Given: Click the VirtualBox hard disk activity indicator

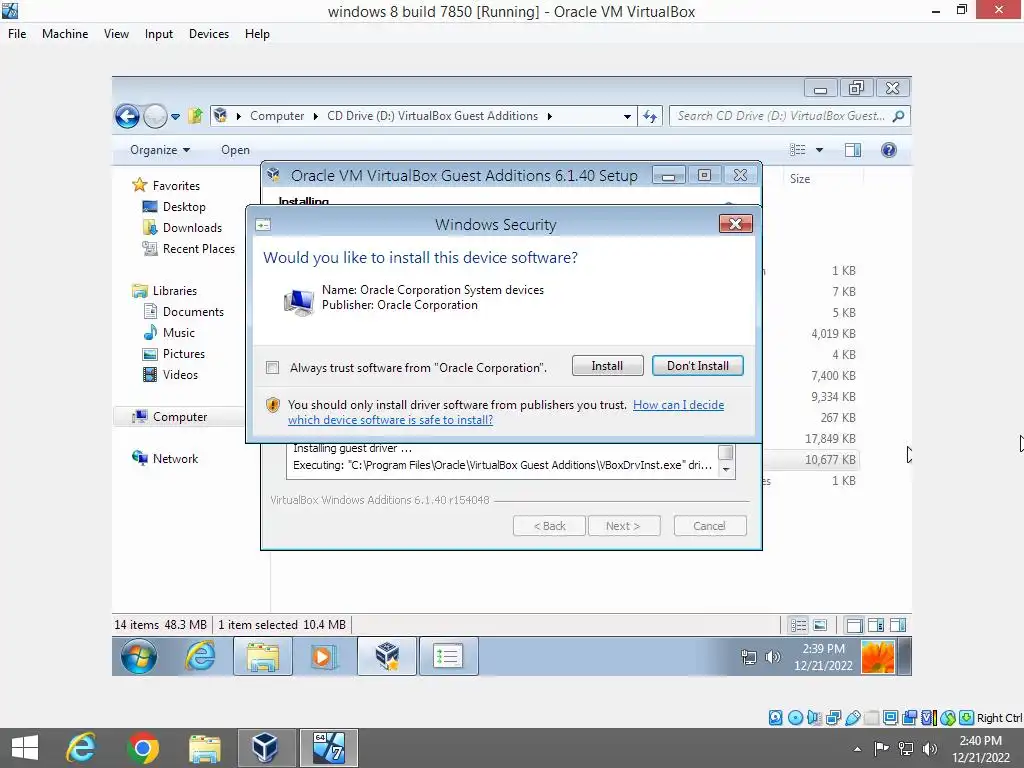Looking at the screenshot, I should pos(775,718).
